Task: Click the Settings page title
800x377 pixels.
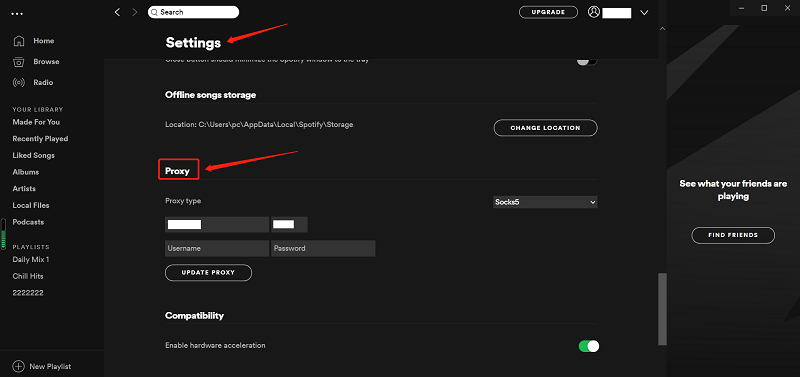Action: [x=193, y=43]
